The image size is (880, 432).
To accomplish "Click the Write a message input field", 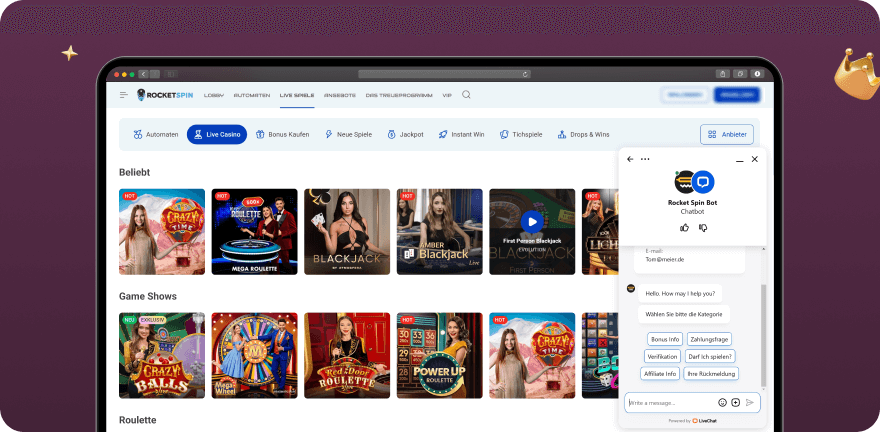I will tap(670, 402).
